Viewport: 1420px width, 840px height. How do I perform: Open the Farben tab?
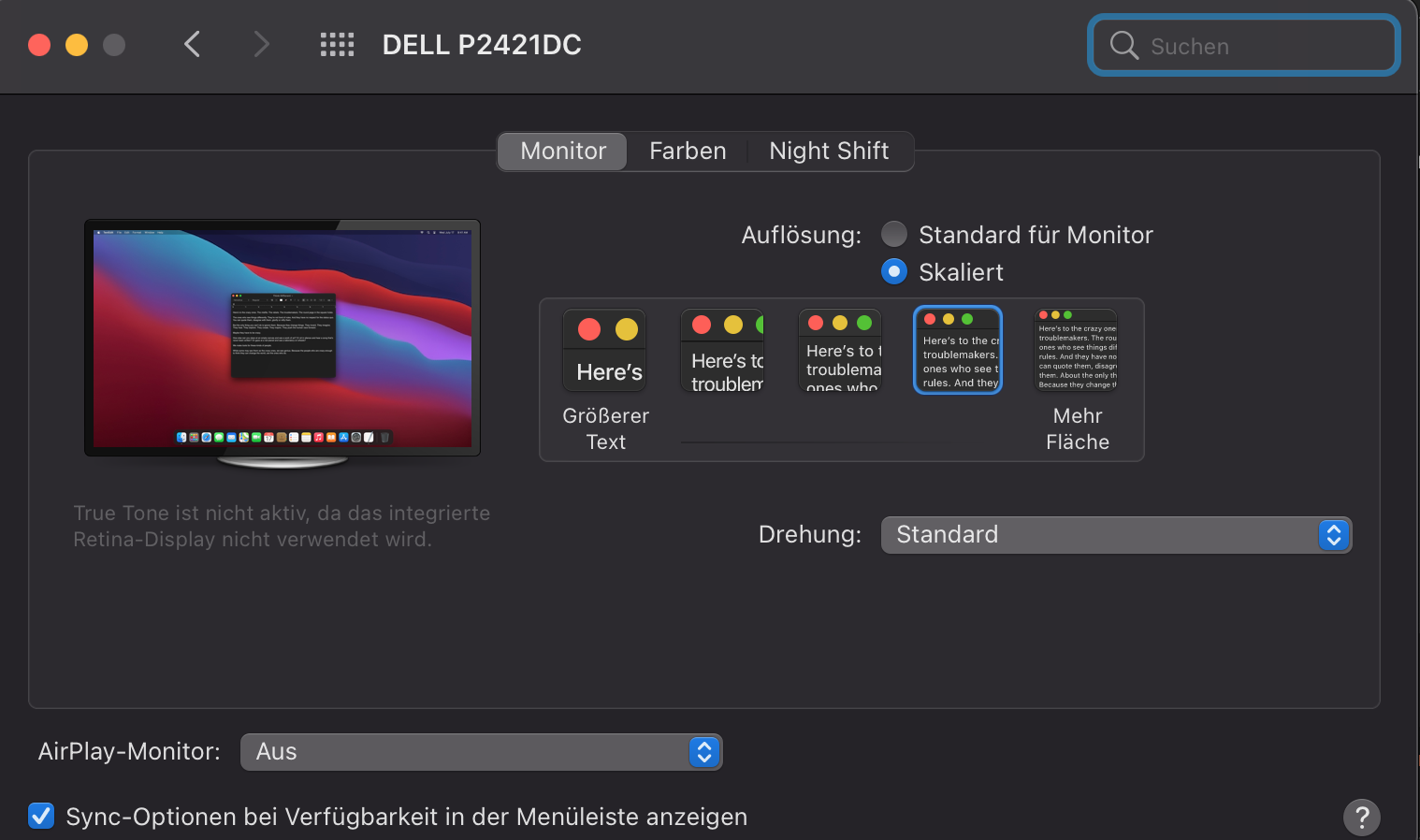click(688, 151)
